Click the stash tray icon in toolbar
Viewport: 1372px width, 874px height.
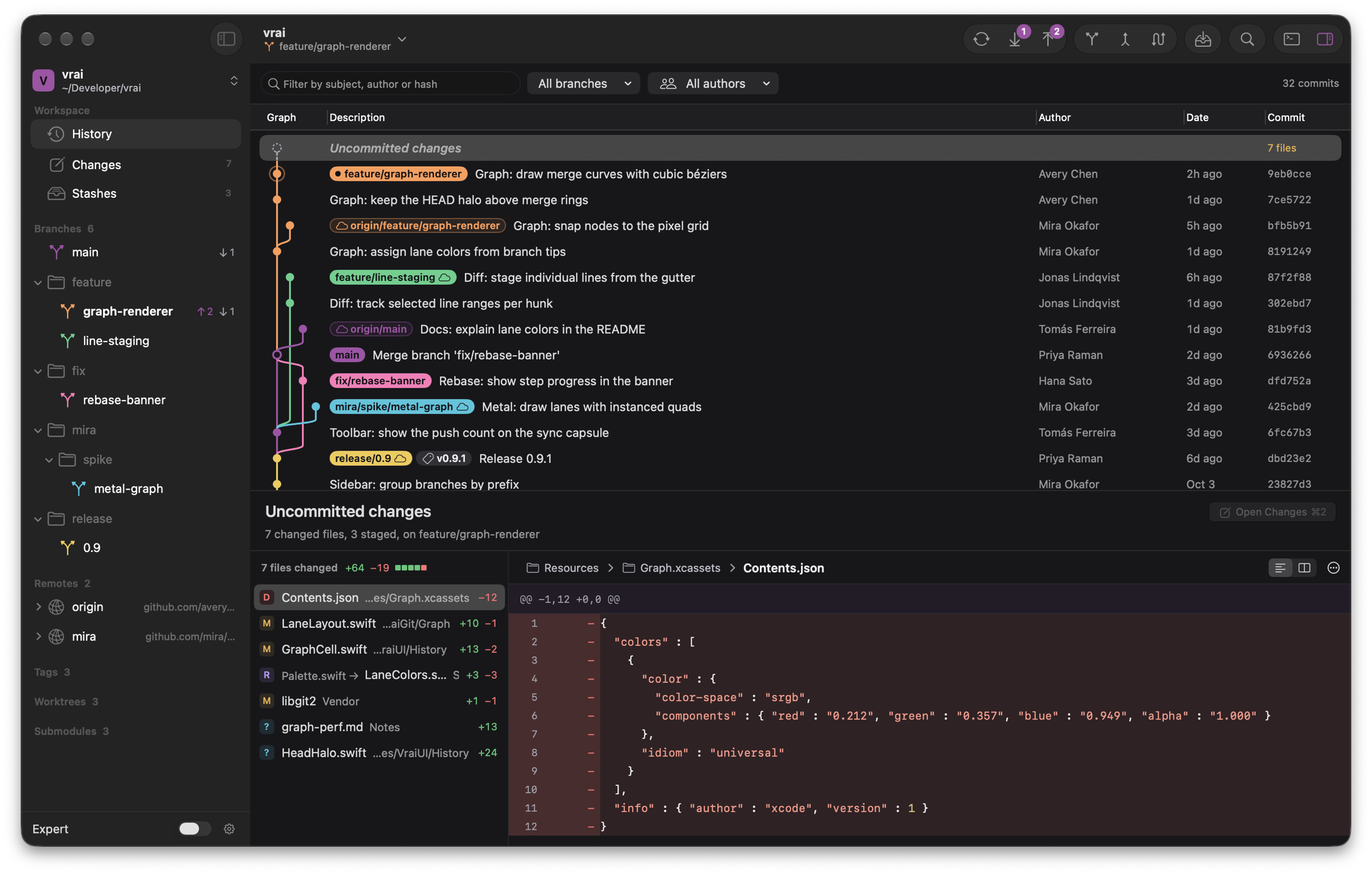1202,39
